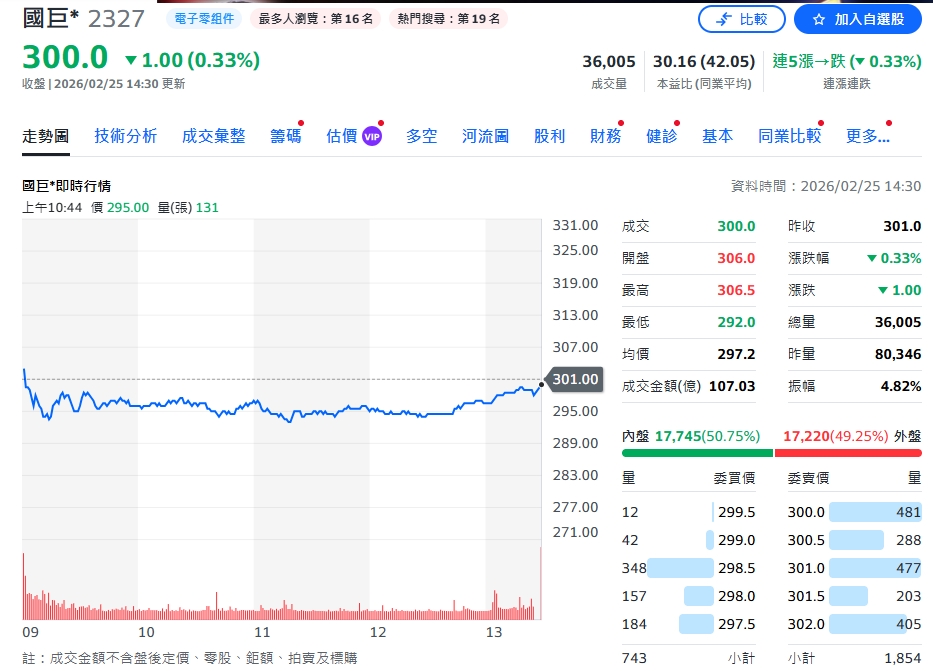The image size is (933, 671).
Task: Select the 財務 tab
Action: (604, 137)
